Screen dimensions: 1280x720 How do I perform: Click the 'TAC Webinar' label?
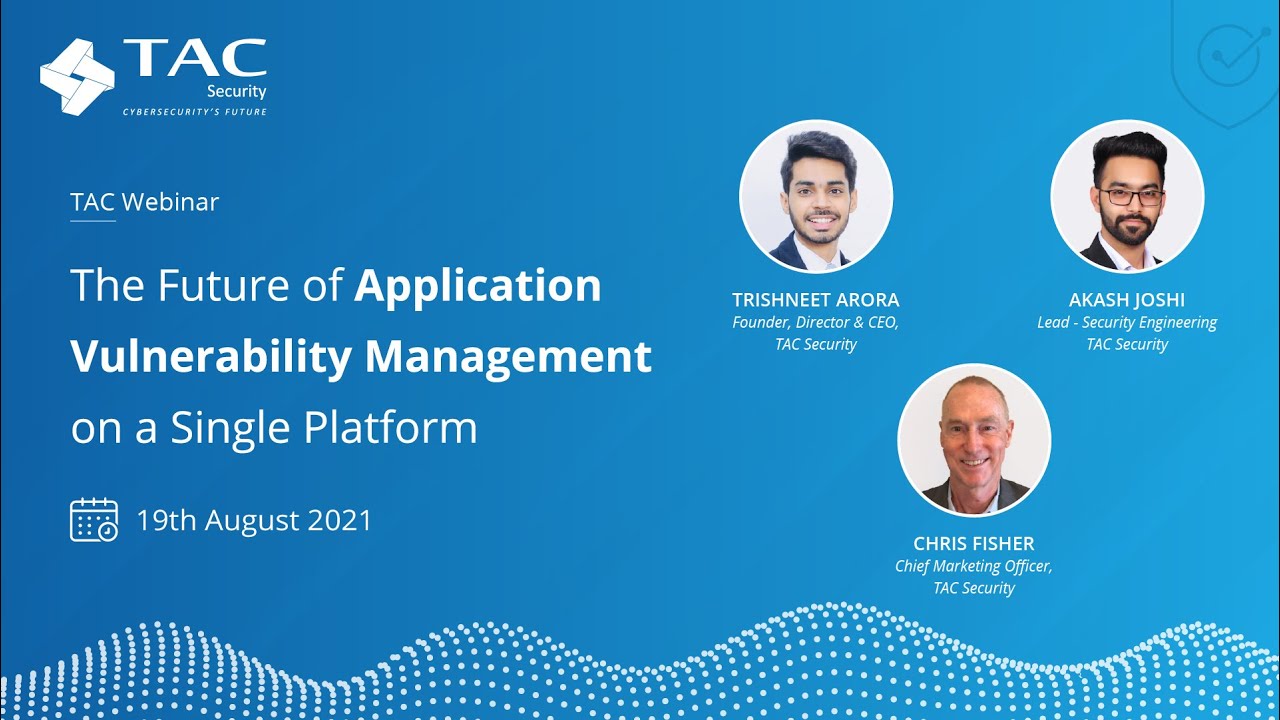[145, 201]
